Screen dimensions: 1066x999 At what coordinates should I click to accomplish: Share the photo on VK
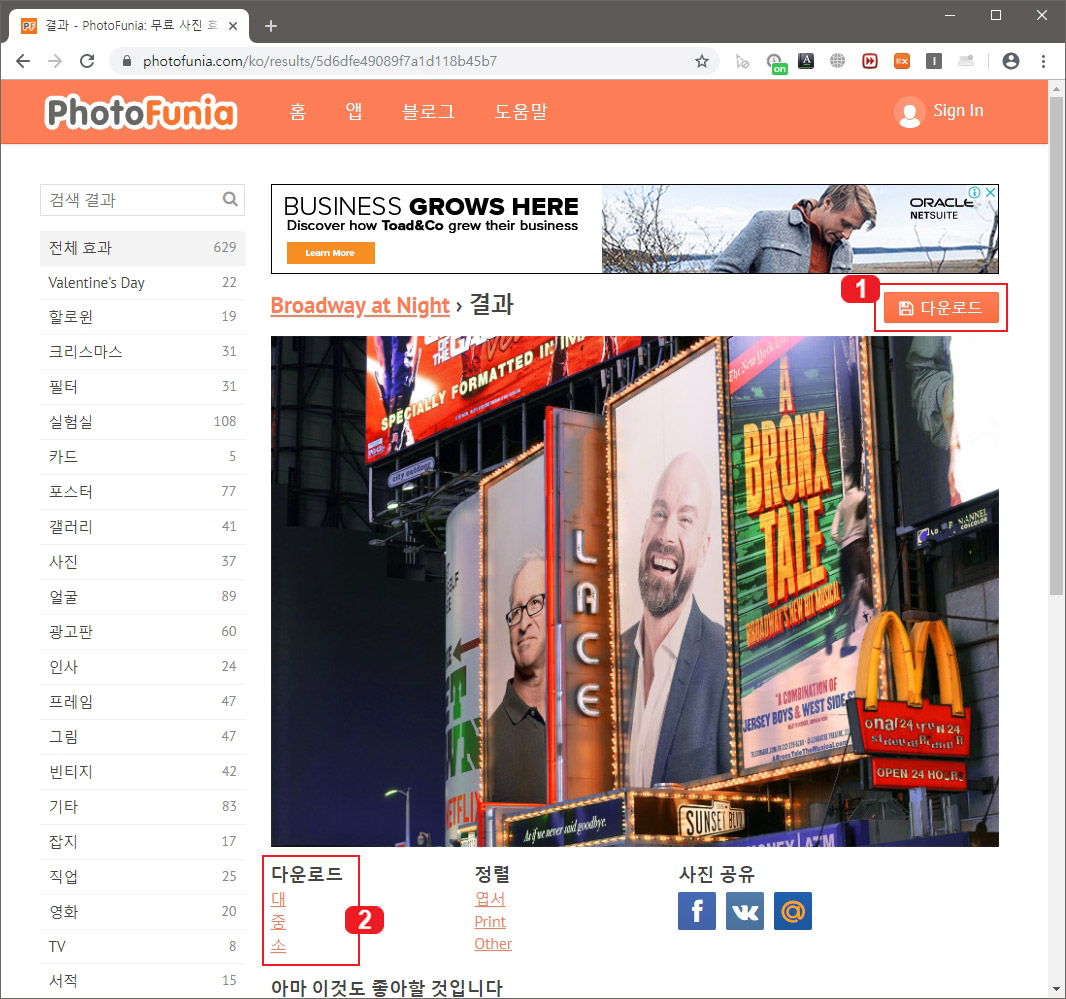tap(744, 911)
